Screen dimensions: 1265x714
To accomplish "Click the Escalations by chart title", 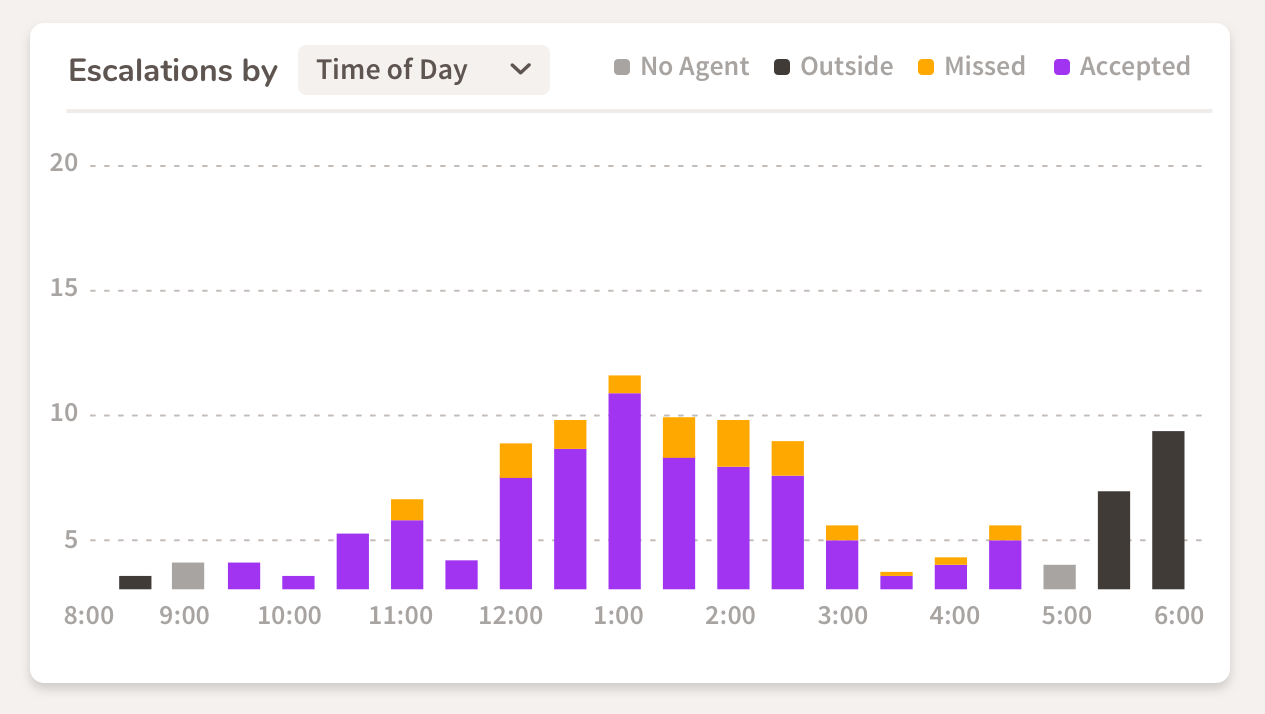I will pyautogui.click(x=172, y=70).
